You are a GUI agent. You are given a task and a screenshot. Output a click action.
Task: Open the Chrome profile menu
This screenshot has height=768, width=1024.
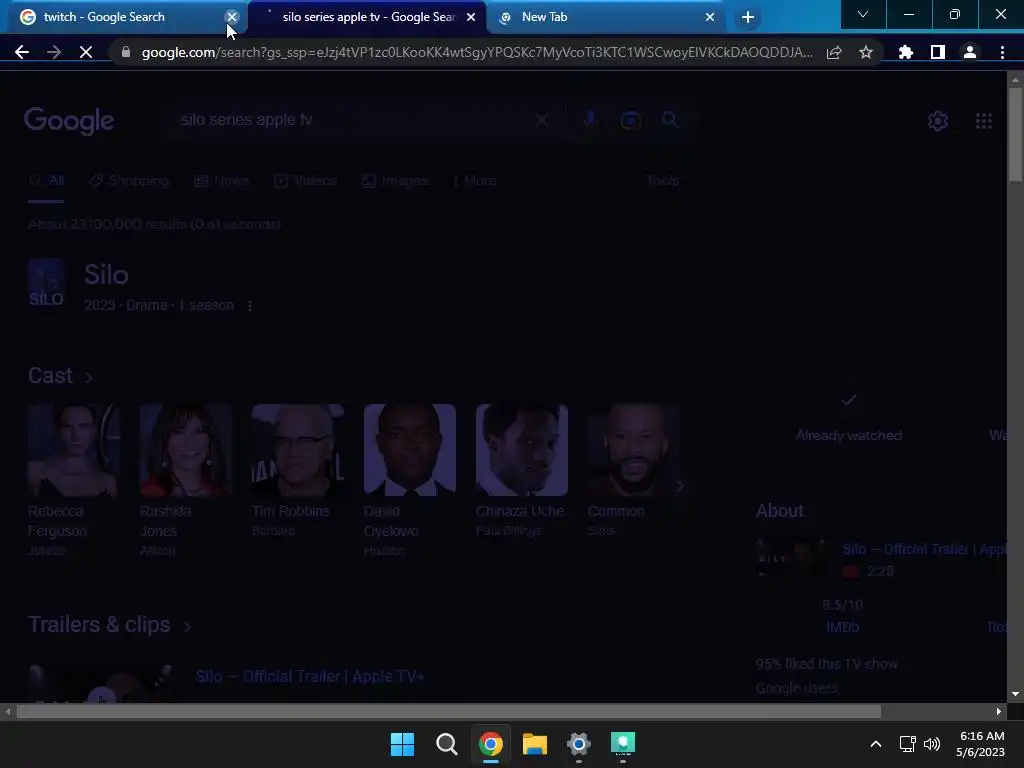tap(970, 52)
